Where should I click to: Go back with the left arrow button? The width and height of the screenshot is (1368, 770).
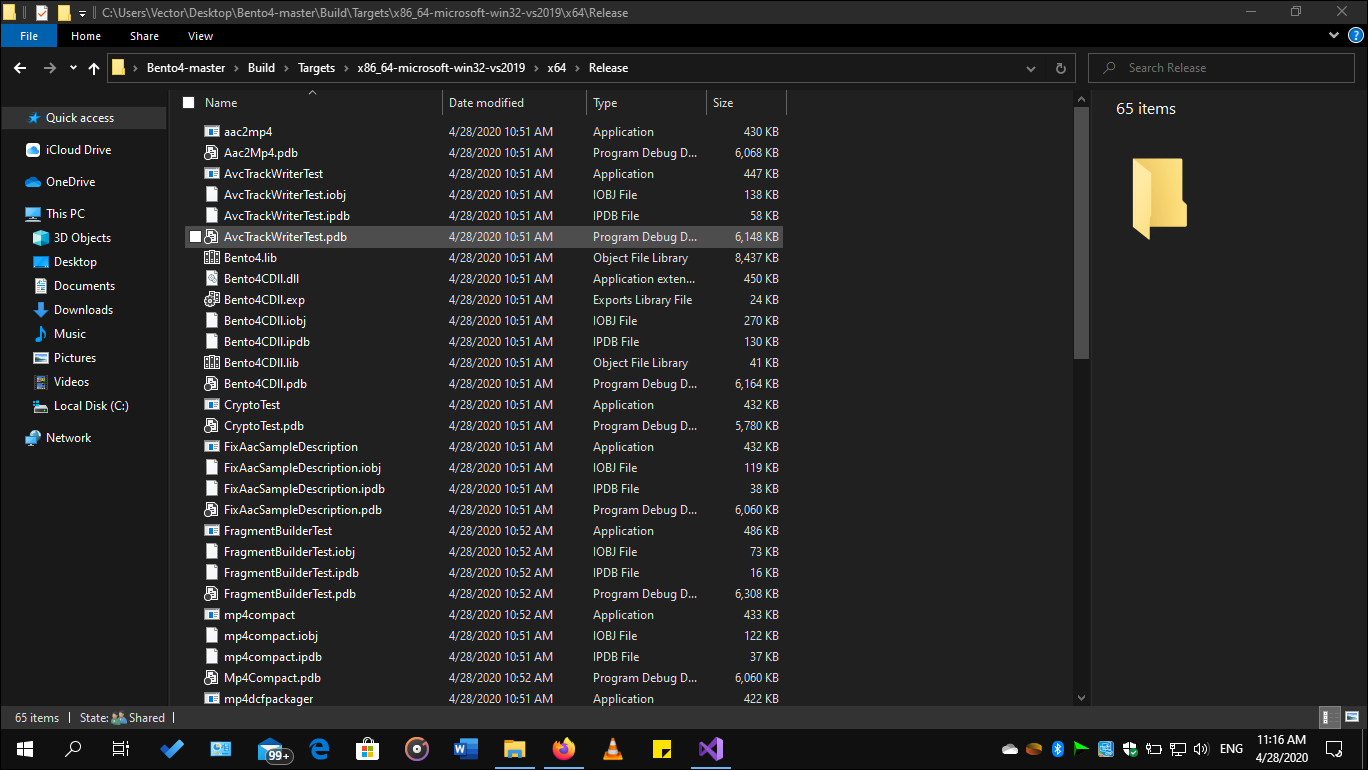click(x=20, y=68)
